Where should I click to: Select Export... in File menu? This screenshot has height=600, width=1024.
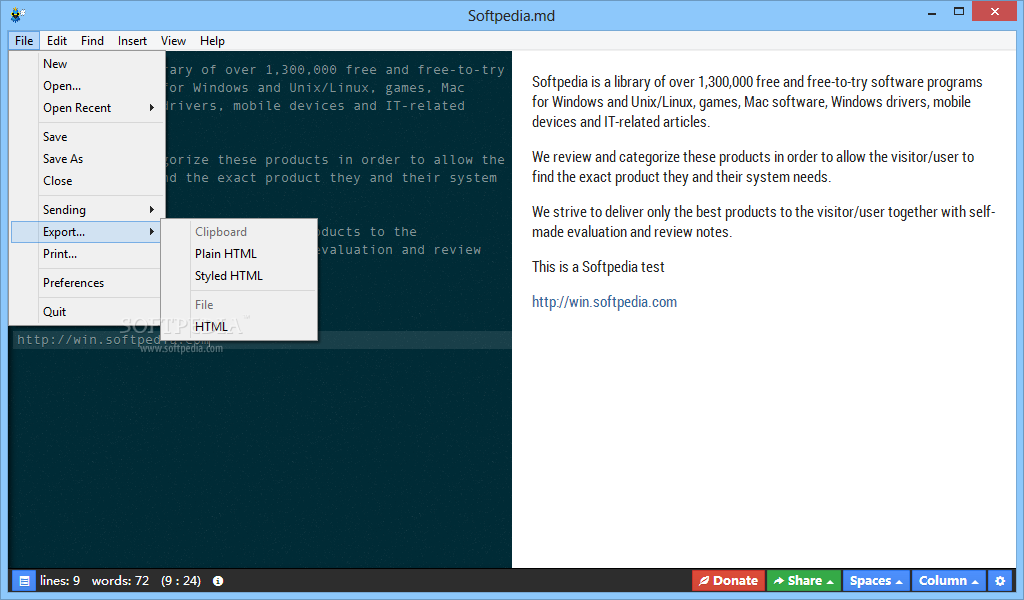pyautogui.click(x=86, y=232)
